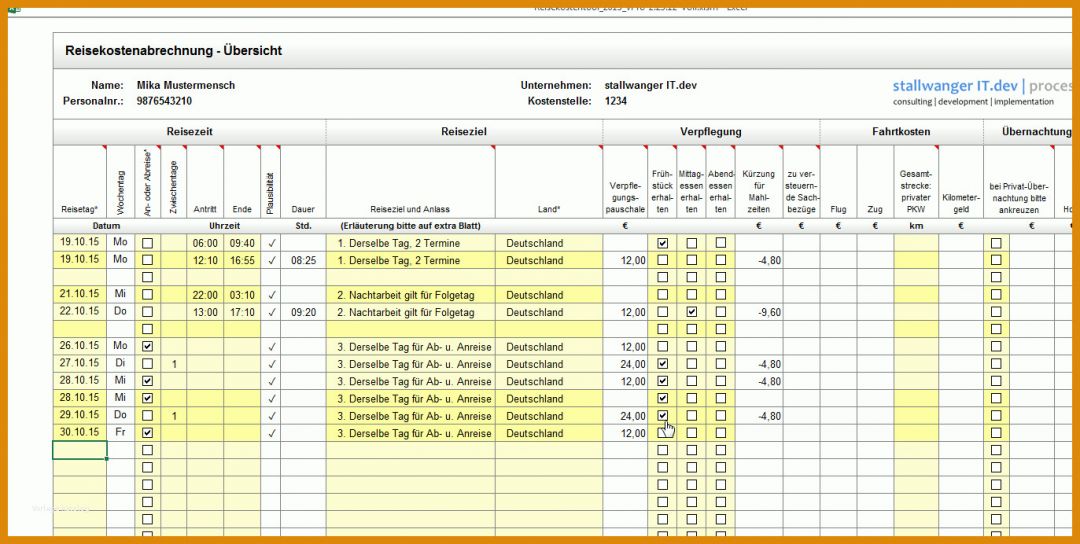The image size is (1080, 544).
Task: Select Verpflegungspauschale '24,00' in 29.10.15 row
Action: (x=625, y=416)
